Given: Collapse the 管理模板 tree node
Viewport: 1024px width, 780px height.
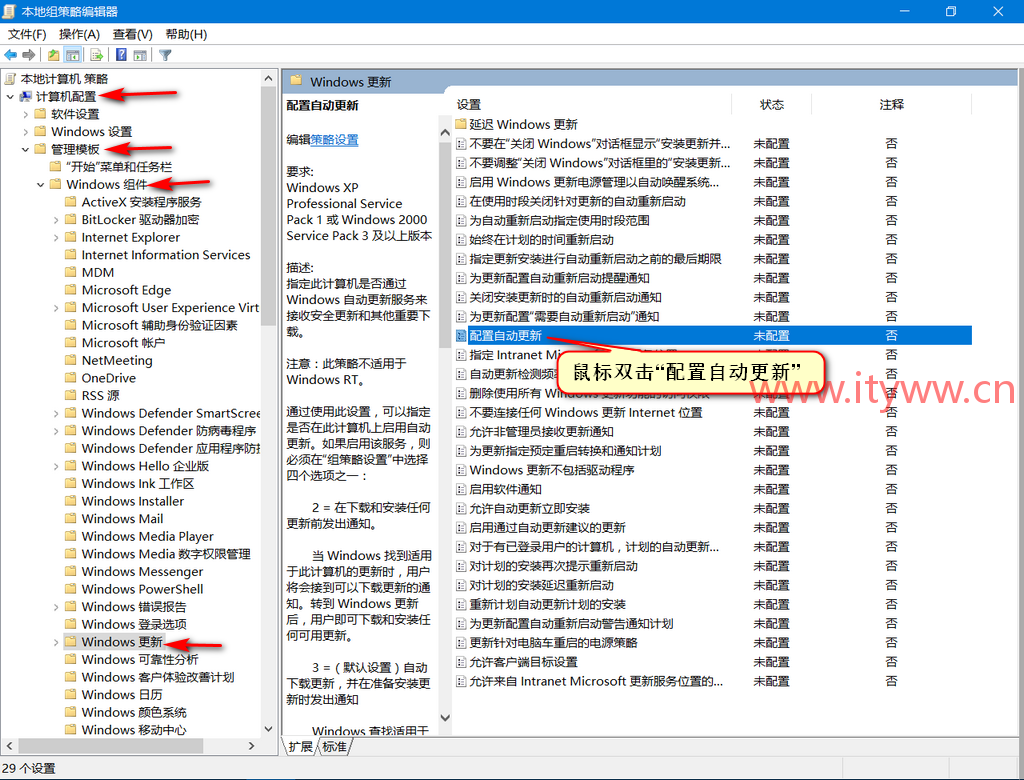Looking at the screenshot, I should click(25, 150).
